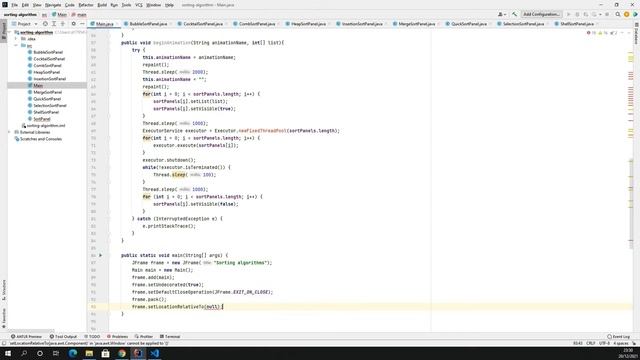Open the Event Log
This screenshot has height=360, width=640.
619,337
